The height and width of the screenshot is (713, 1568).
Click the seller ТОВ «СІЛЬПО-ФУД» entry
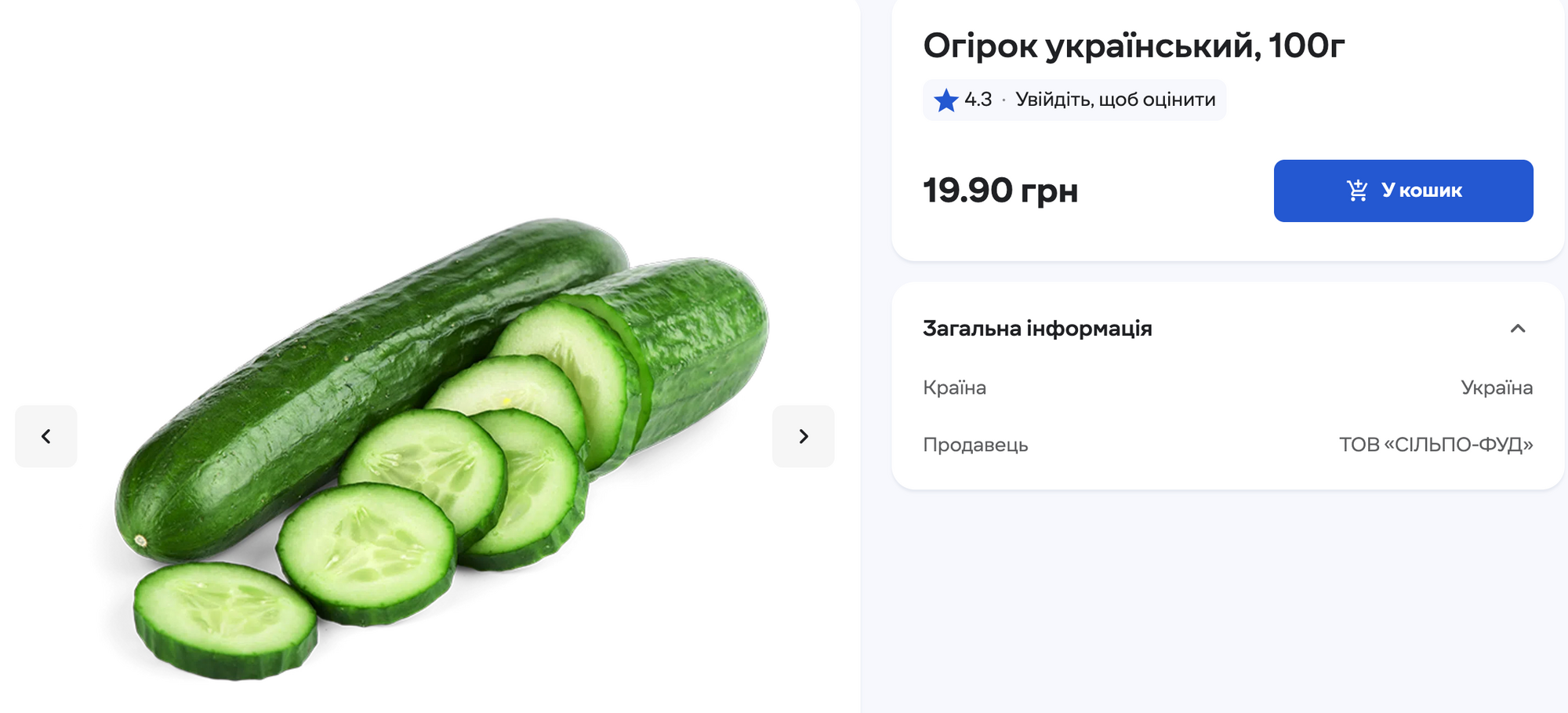click(x=1437, y=445)
